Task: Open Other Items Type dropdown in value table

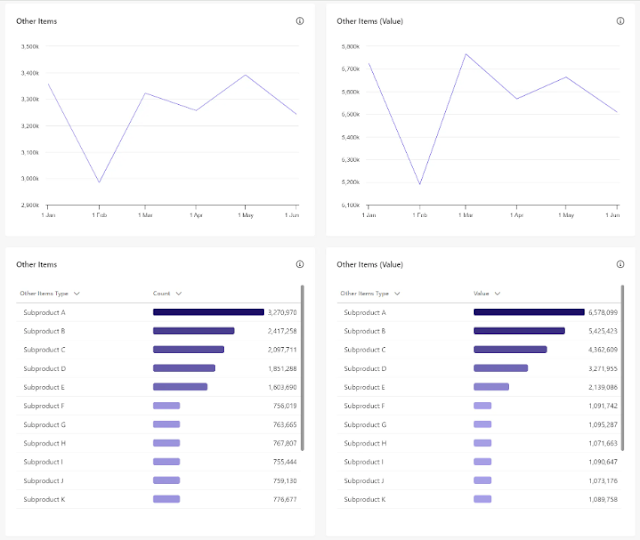Action: pyautogui.click(x=397, y=293)
